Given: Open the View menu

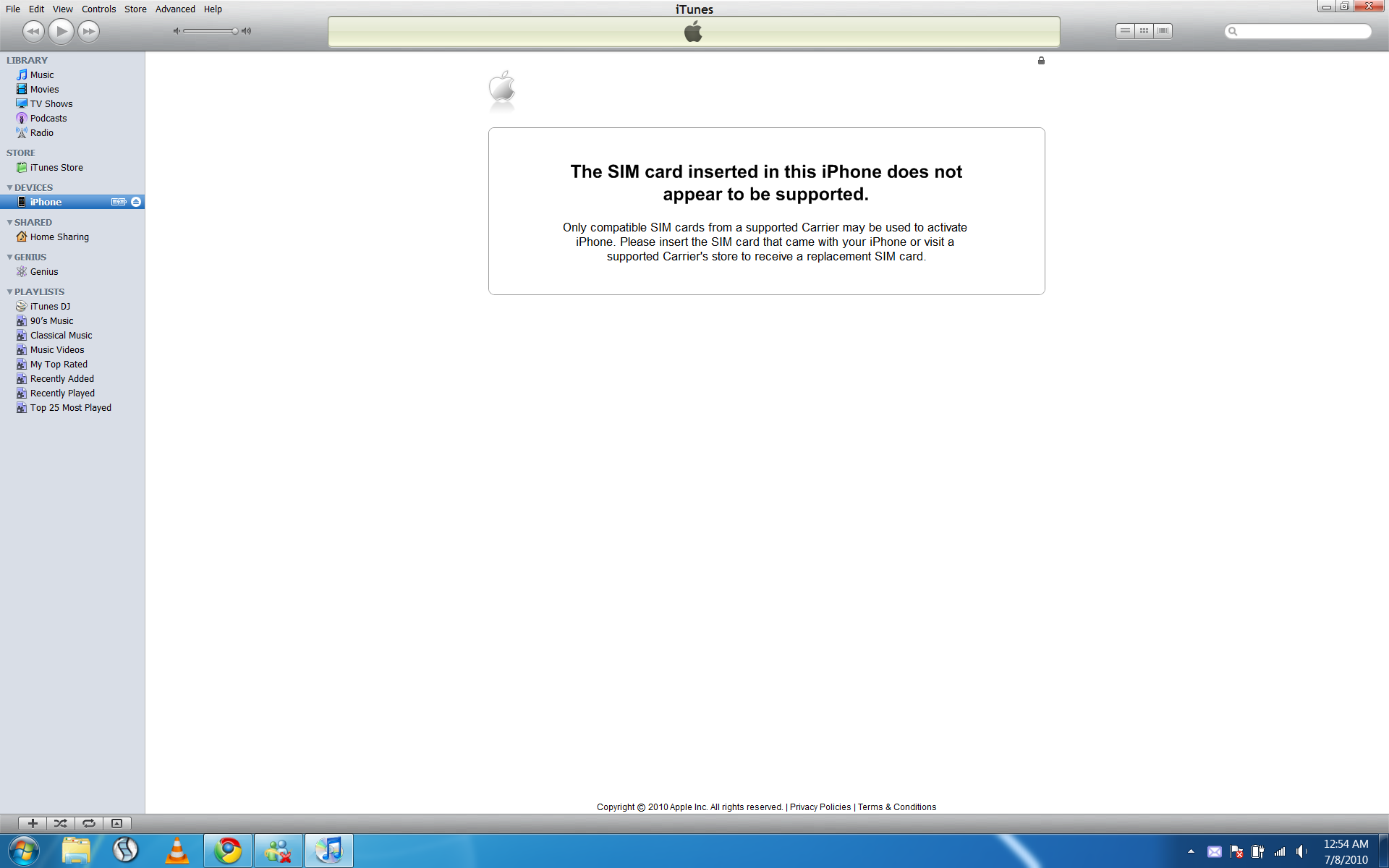Looking at the screenshot, I should click(63, 9).
